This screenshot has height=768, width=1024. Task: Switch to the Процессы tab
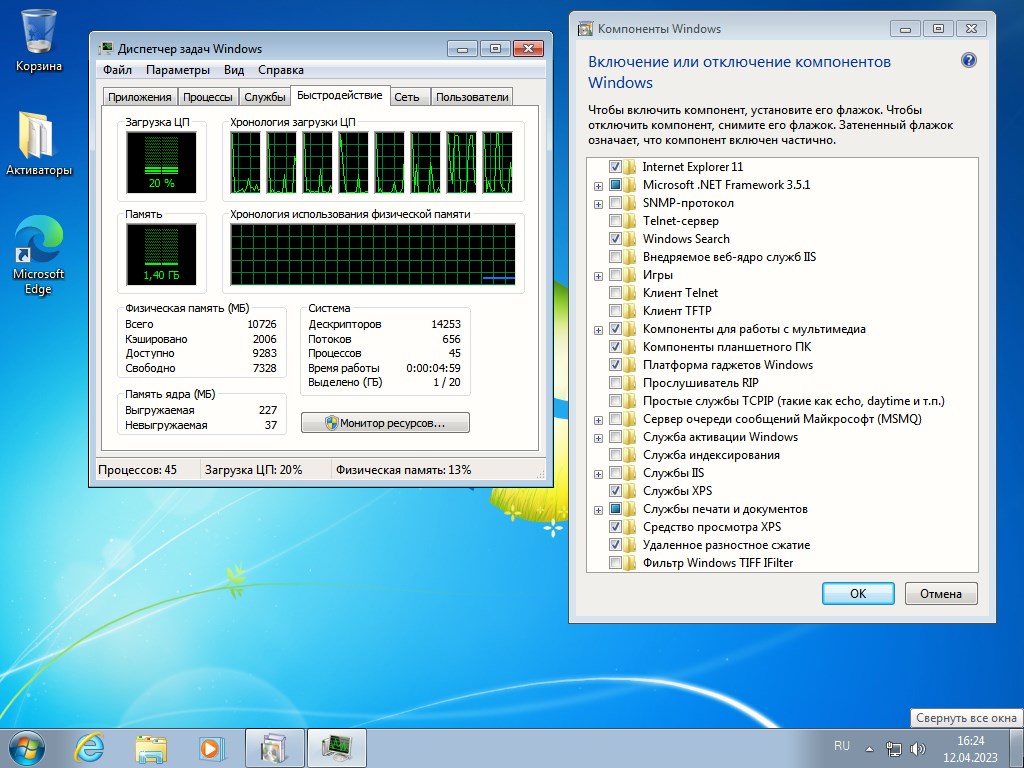[208, 97]
